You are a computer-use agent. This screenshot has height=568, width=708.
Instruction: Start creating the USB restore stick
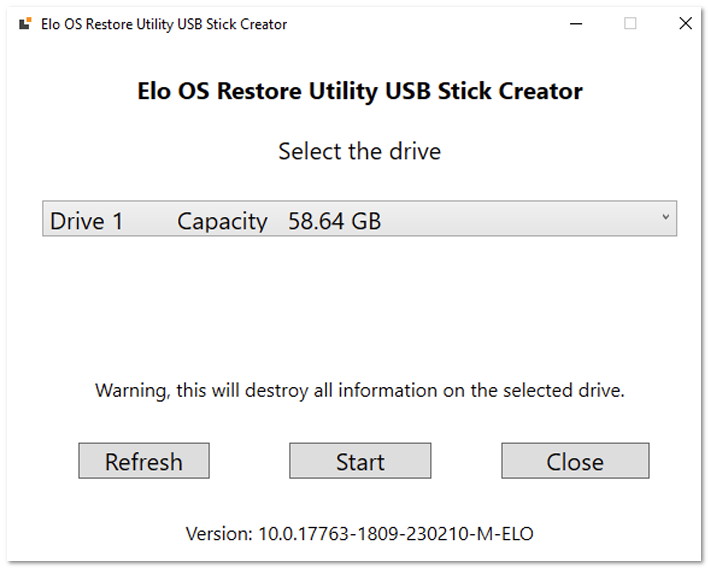point(360,461)
